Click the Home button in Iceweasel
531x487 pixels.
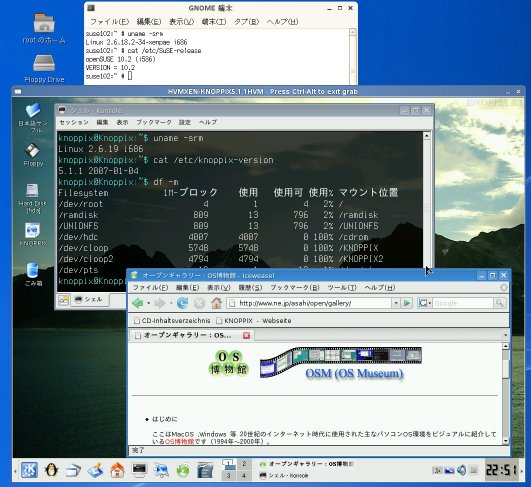point(217,303)
